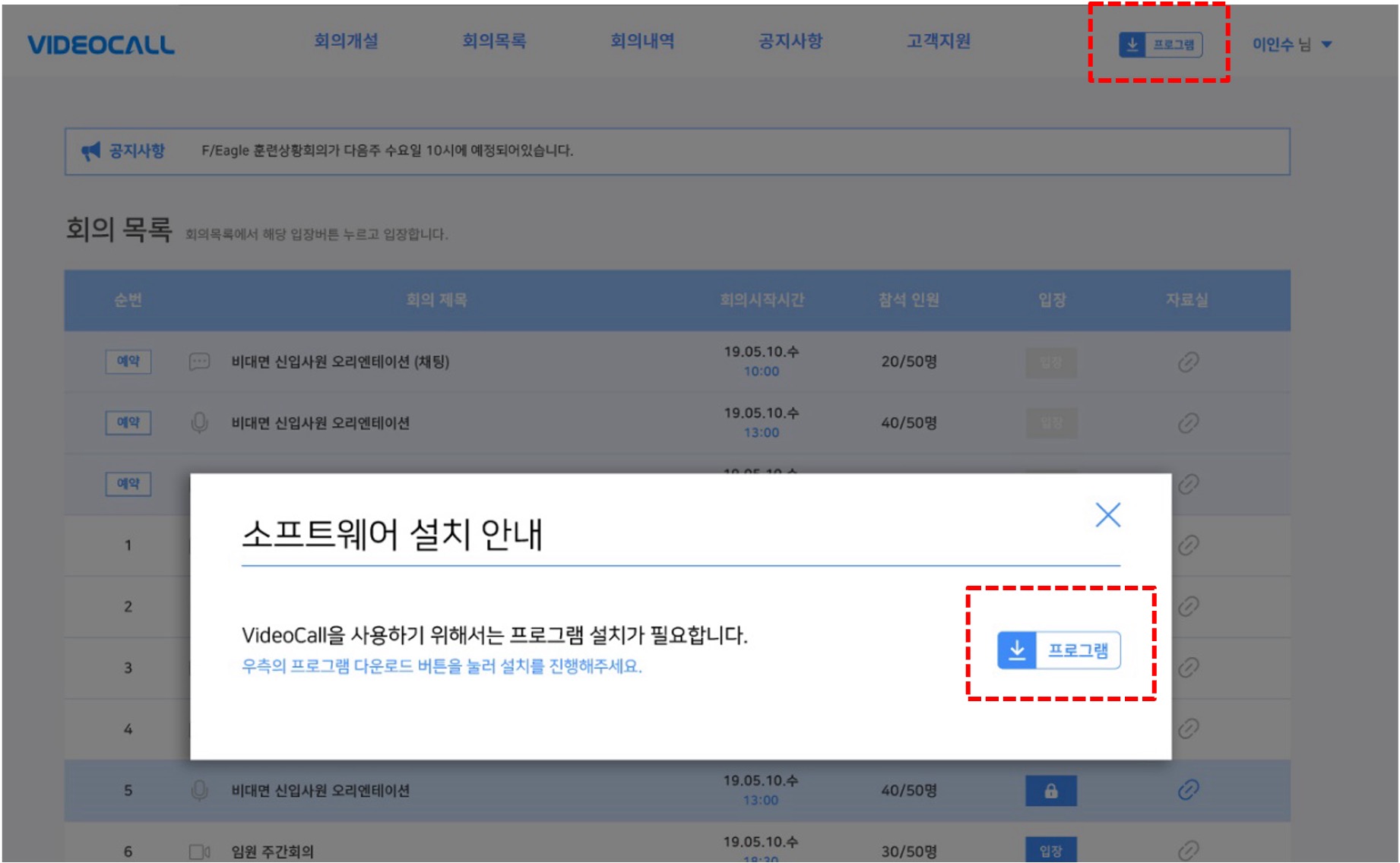Viewport: 1400px width, 863px height.
Task: Open the 공지사항 navigation item
Action: pyautogui.click(x=787, y=43)
